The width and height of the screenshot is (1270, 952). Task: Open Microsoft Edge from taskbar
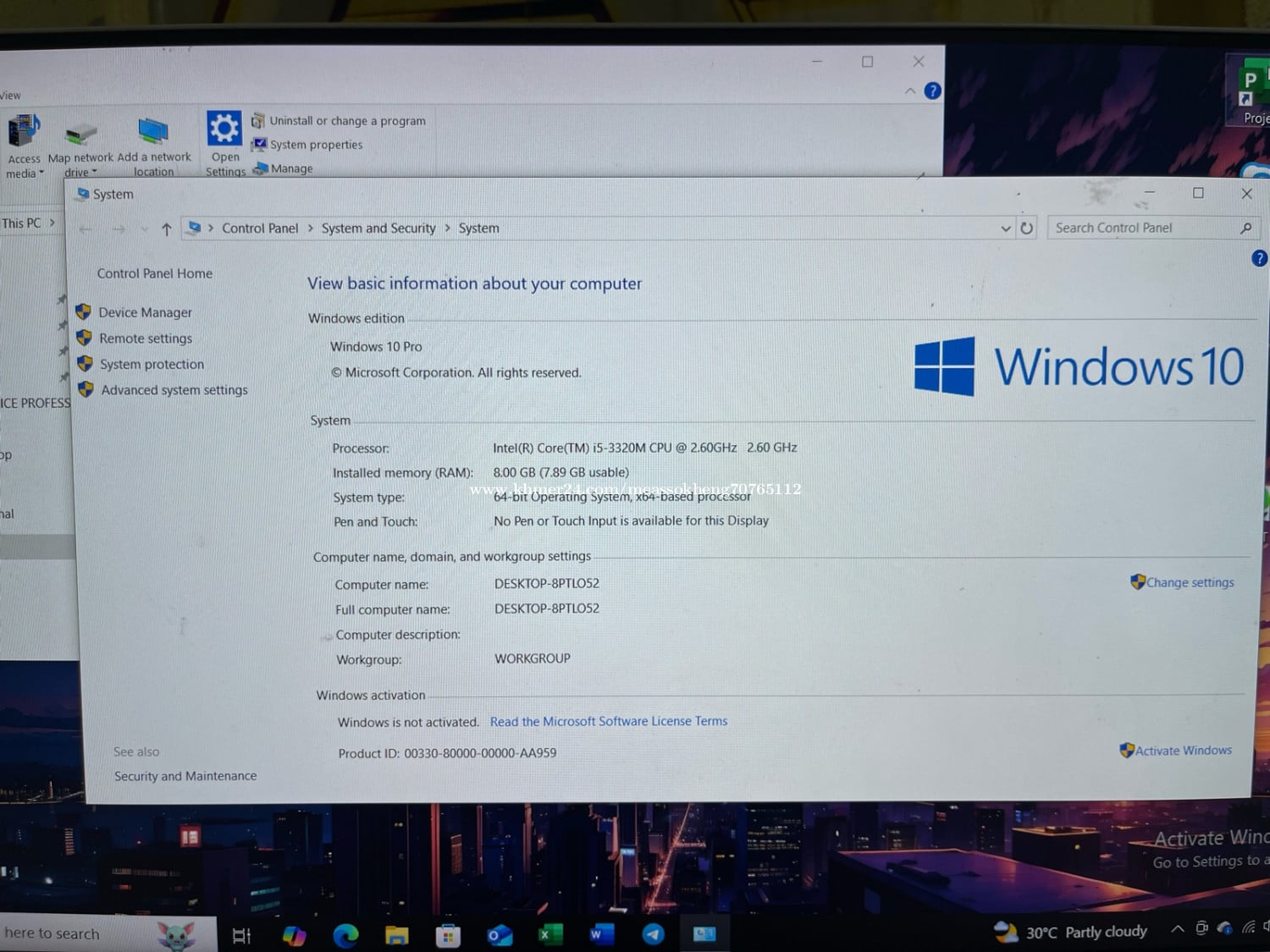coord(345,935)
